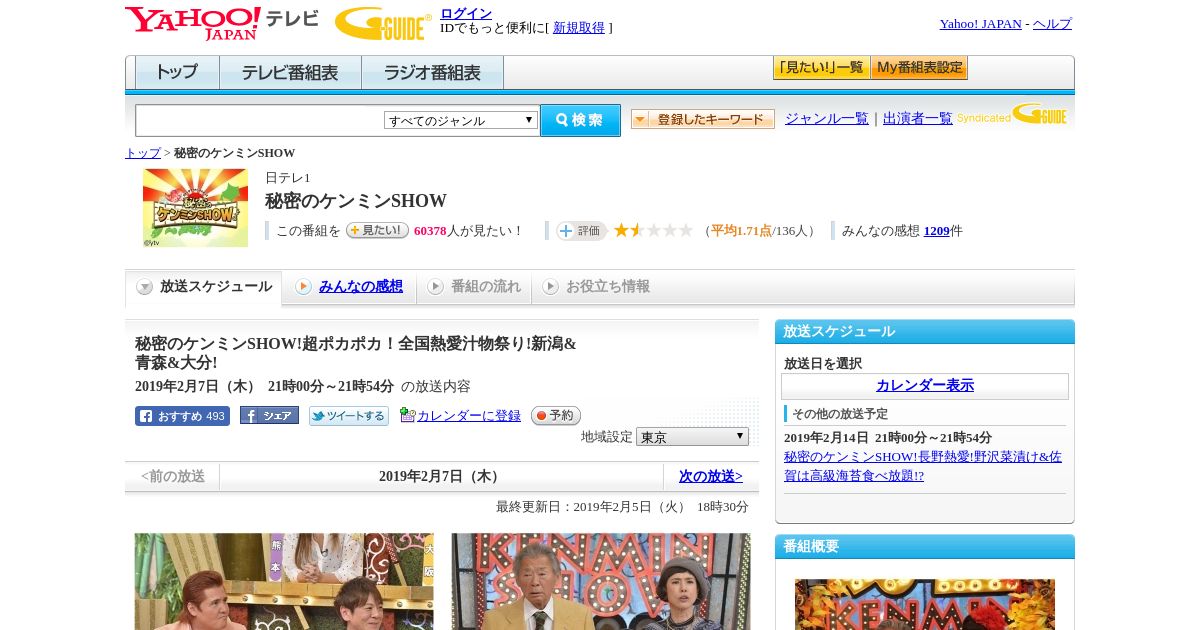Click the 新規取得 link
1200x630 pixels.
pos(579,28)
